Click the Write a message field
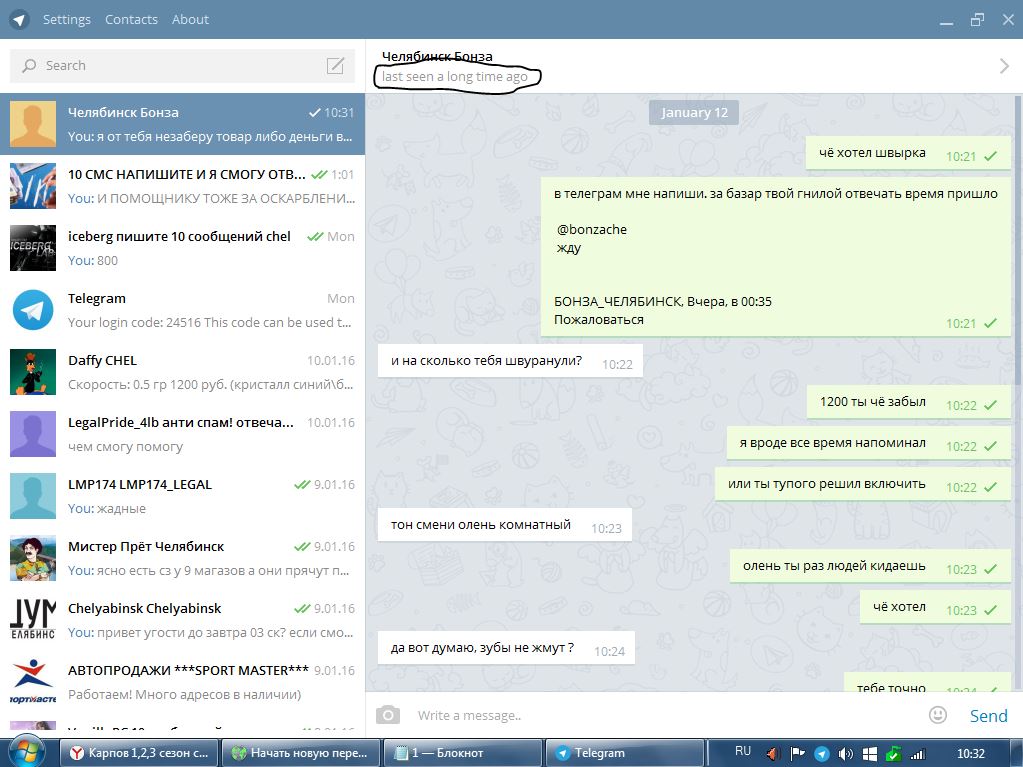 point(665,715)
